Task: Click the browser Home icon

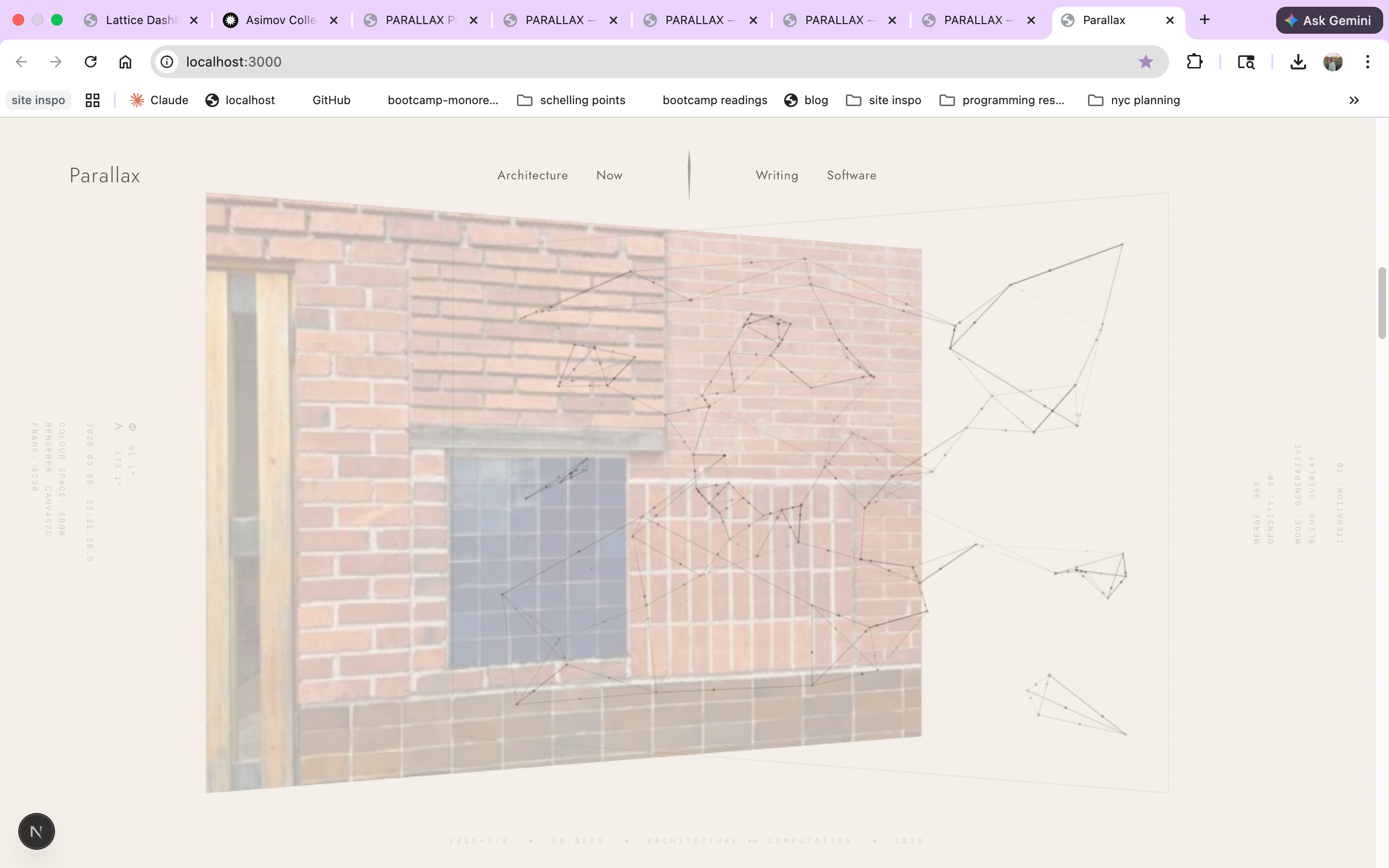Action: 125,61
